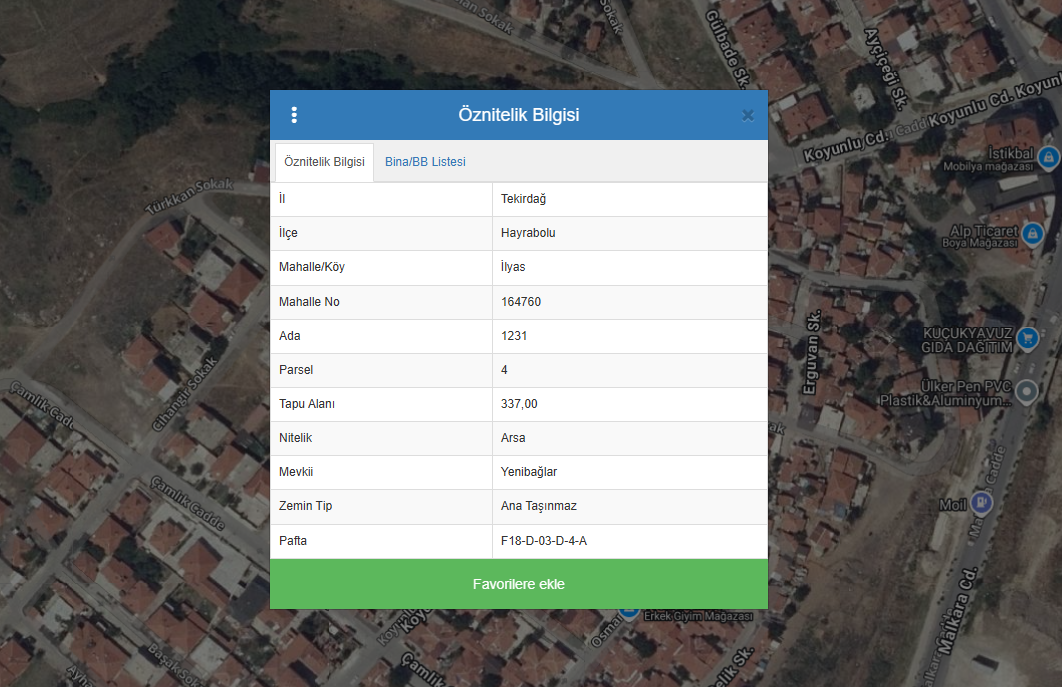Switch to the Bina/BB Listesi tab
Screen dimensions: 1062x687
[425, 162]
